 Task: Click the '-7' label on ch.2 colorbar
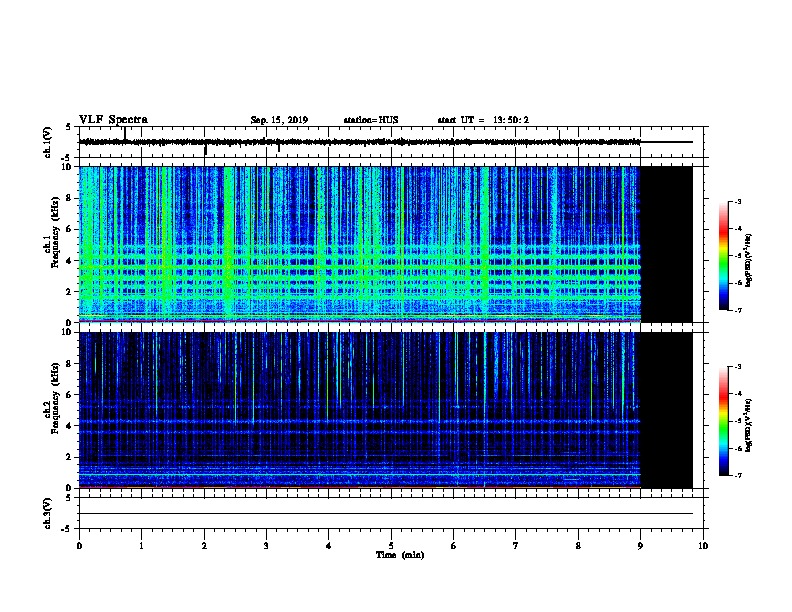pos(737,476)
